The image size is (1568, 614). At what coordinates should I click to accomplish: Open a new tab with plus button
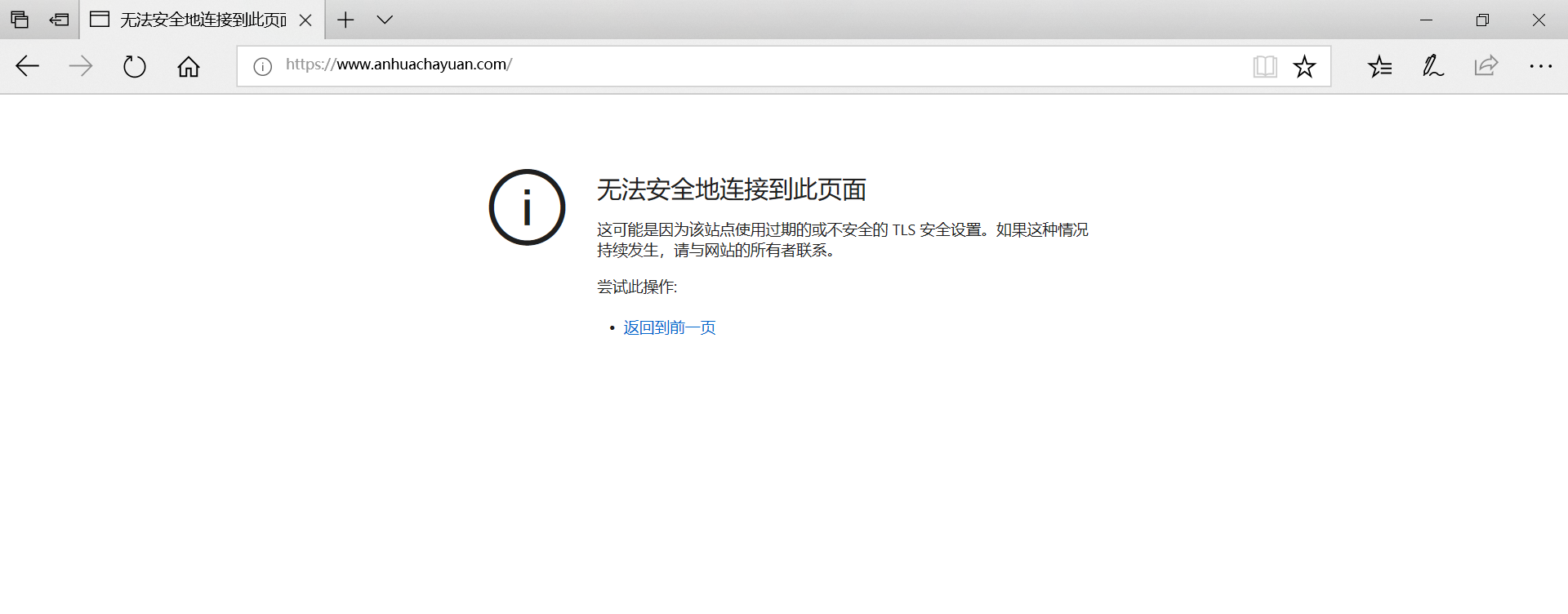coord(345,20)
